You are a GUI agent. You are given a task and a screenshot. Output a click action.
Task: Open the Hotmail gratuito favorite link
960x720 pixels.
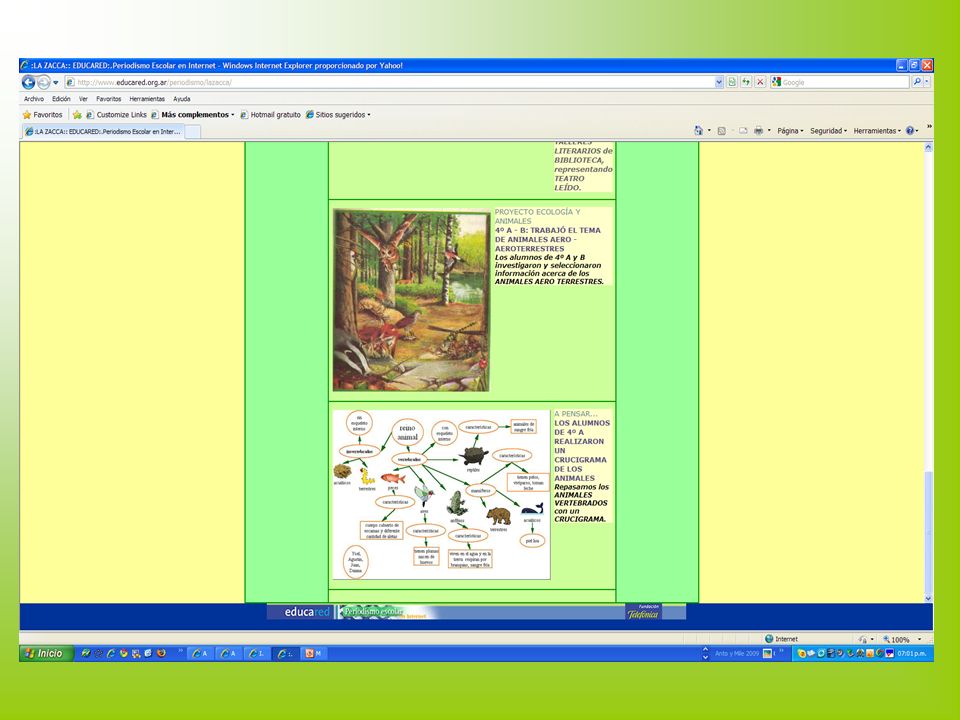[x=270, y=114]
